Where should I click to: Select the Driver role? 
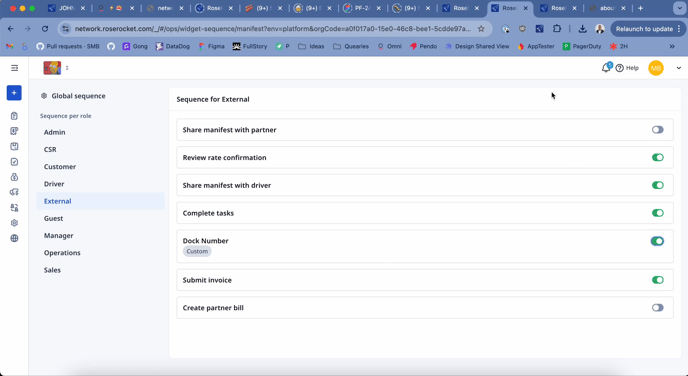(100, 184)
